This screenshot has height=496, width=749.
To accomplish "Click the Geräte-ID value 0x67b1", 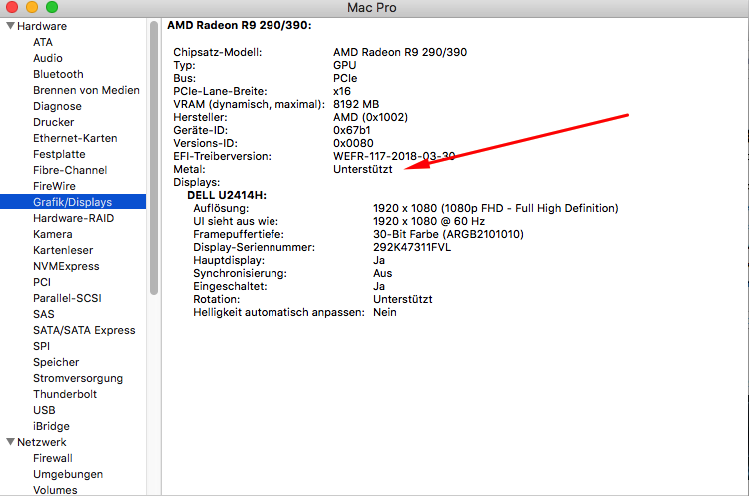I will [352, 130].
